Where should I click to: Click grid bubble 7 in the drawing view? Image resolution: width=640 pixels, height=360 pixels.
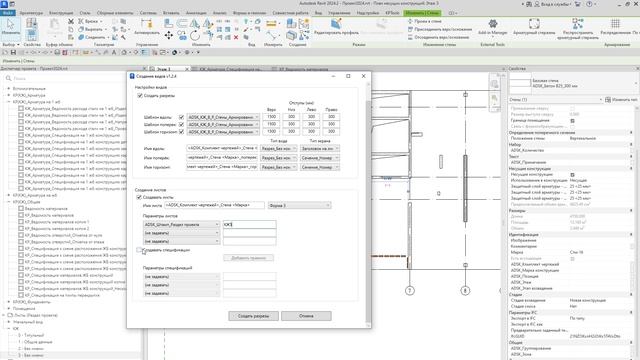click(410, 291)
